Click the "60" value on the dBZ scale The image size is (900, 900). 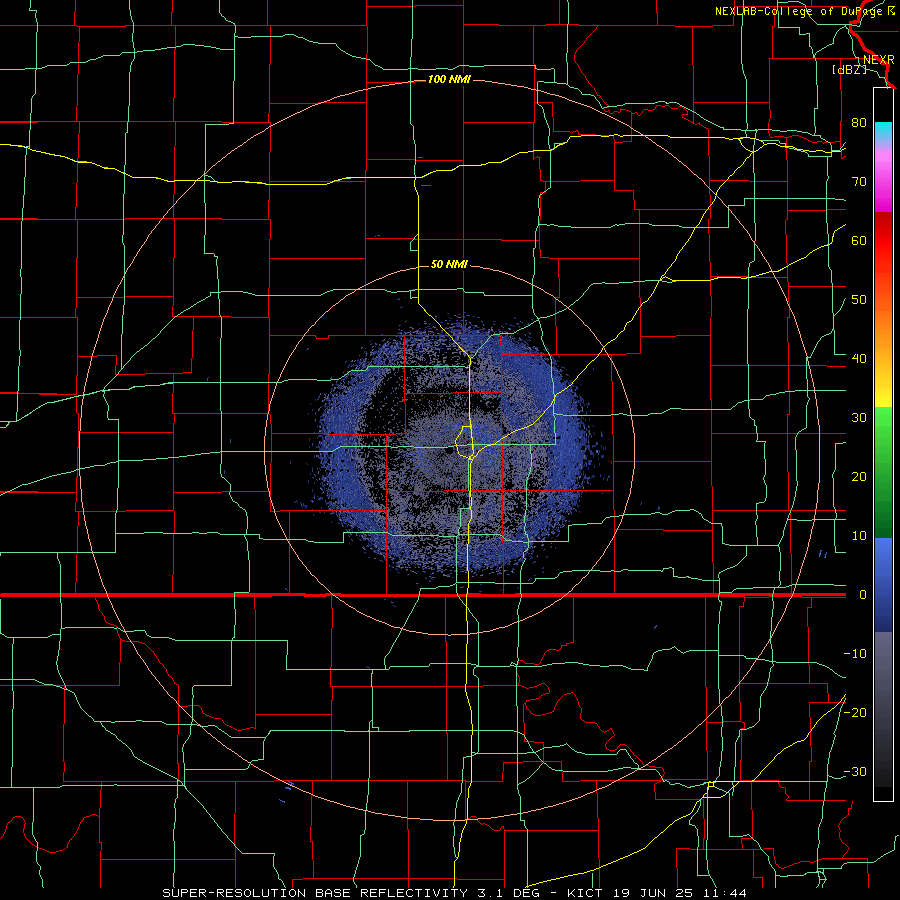pyautogui.click(x=859, y=240)
